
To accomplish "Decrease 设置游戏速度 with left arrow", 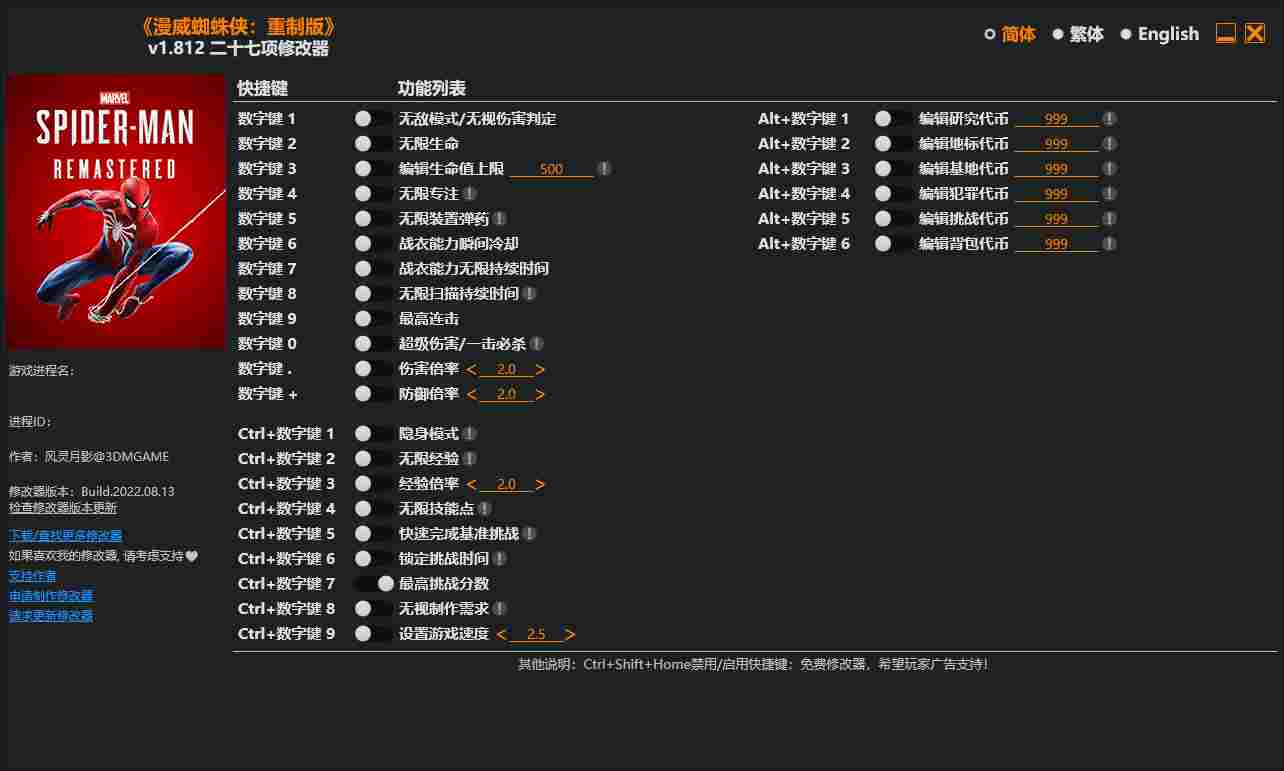I will (502, 635).
